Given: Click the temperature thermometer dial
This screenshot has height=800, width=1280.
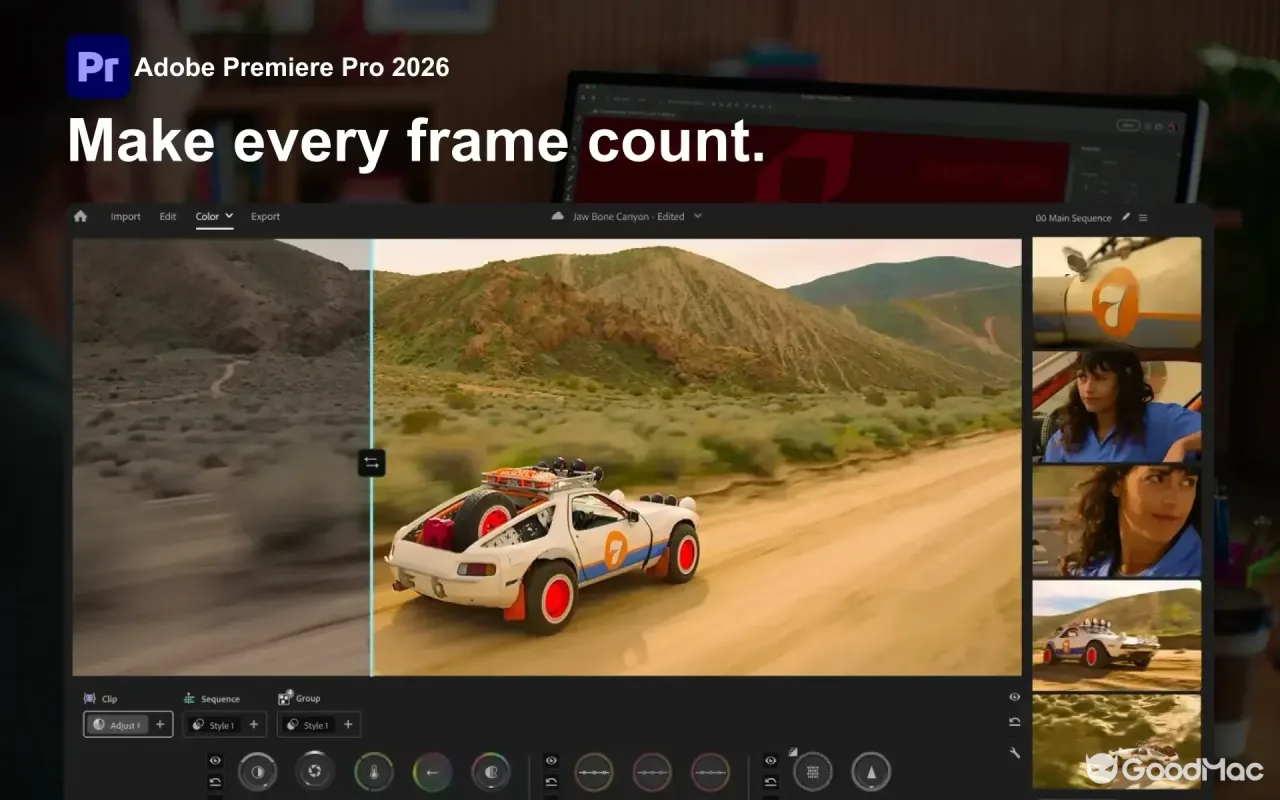Looking at the screenshot, I should click(x=374, y=772).
